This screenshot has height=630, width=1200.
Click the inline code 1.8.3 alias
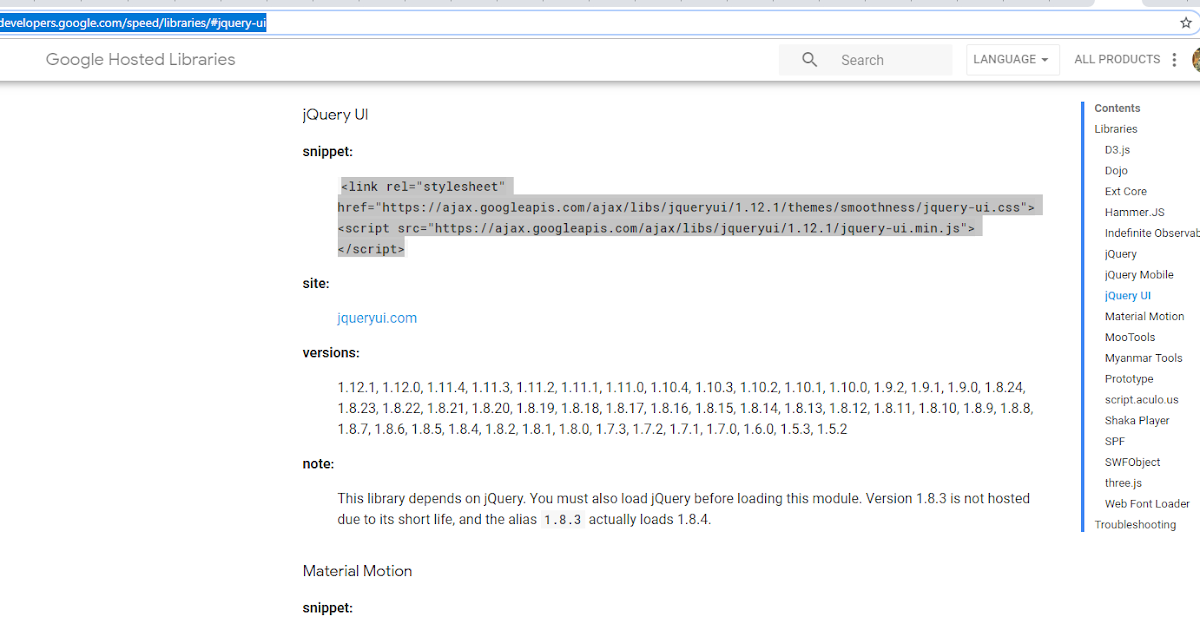[562, 520]
